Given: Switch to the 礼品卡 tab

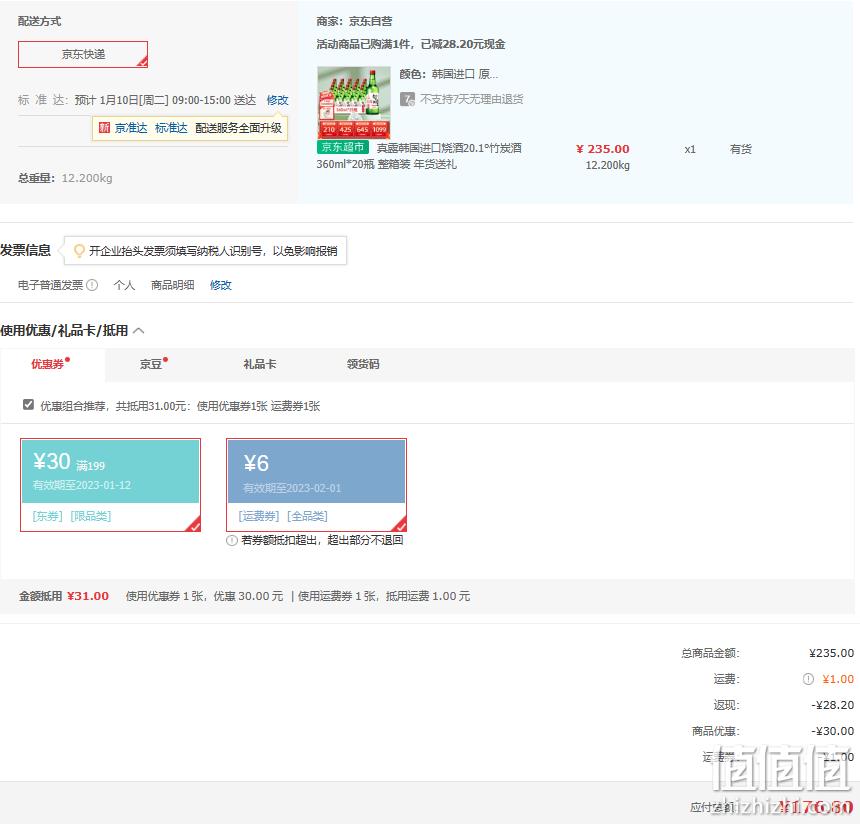Looking at the screenshot, I should point(259,364).
